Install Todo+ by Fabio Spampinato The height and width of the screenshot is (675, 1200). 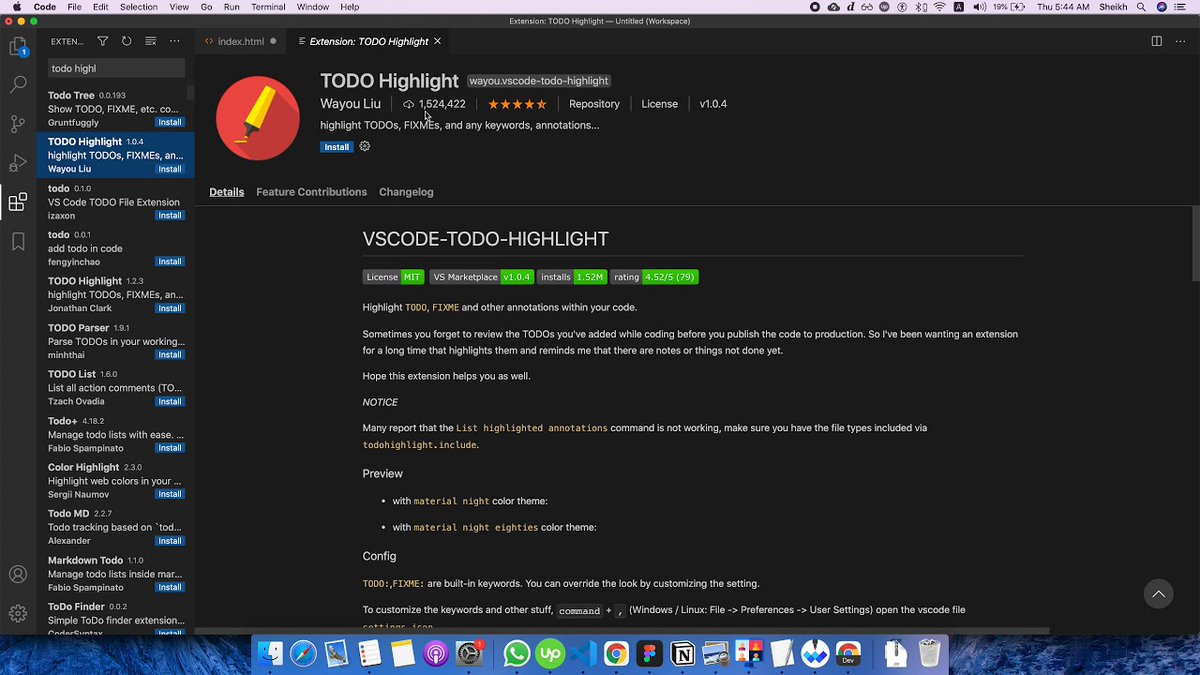coord(170,448)
